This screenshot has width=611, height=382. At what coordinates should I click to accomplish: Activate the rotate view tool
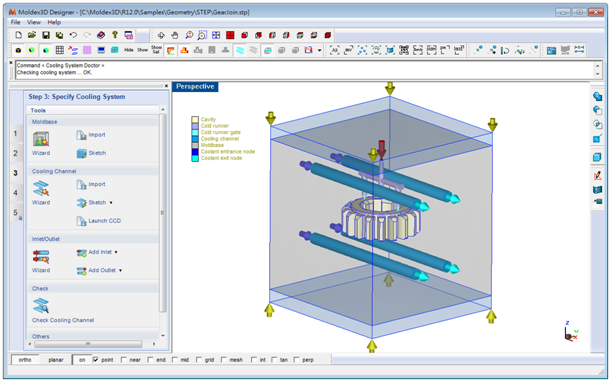161,35
